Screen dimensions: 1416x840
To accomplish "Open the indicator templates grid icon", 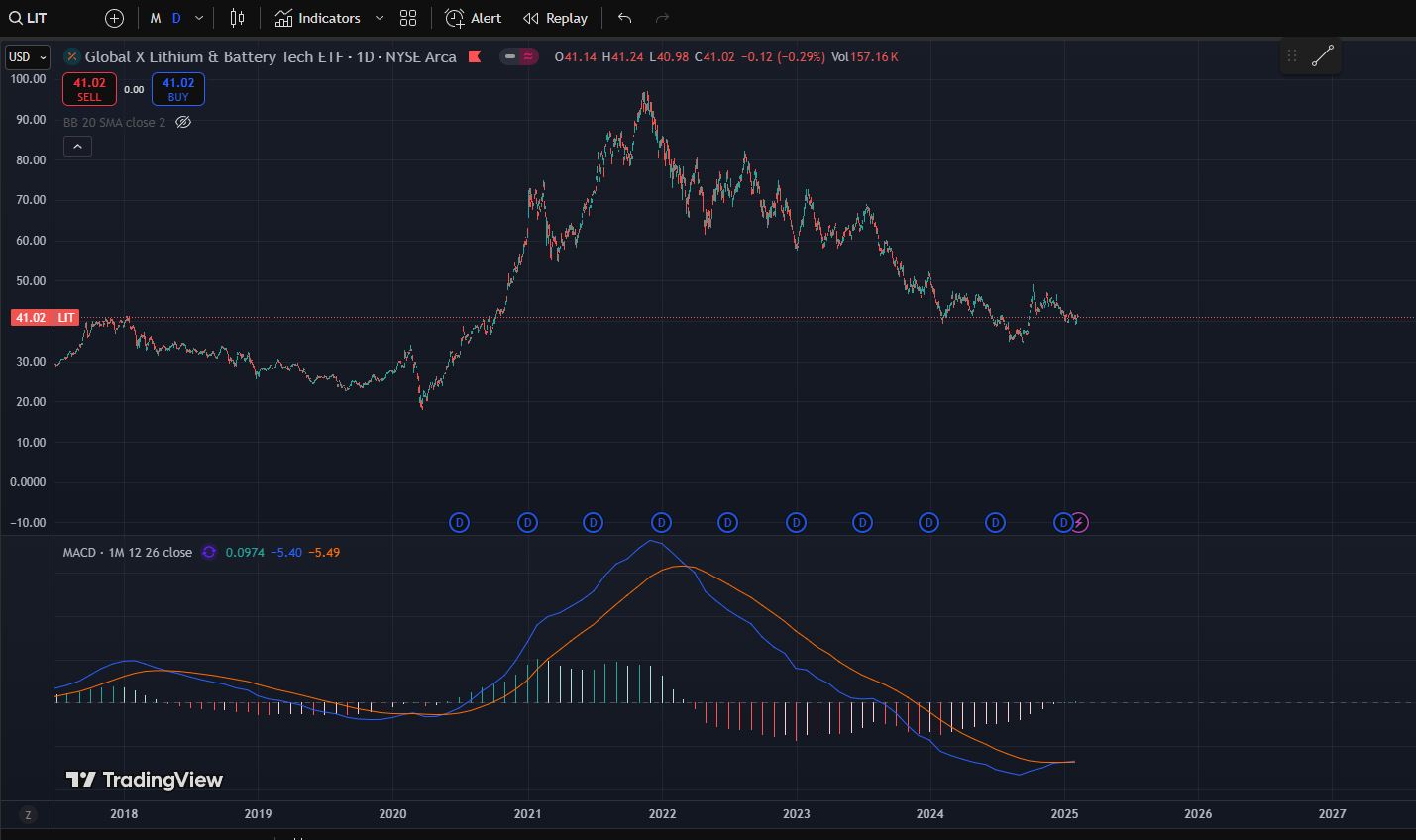I will [x=408, y=18].
